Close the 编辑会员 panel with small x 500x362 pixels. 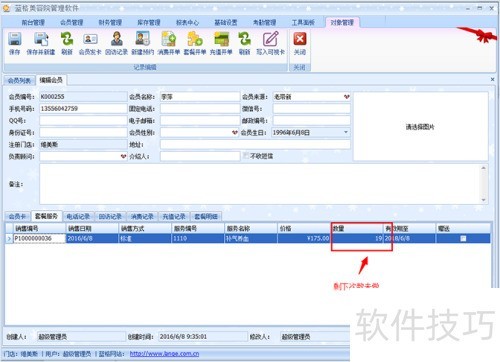492,79
